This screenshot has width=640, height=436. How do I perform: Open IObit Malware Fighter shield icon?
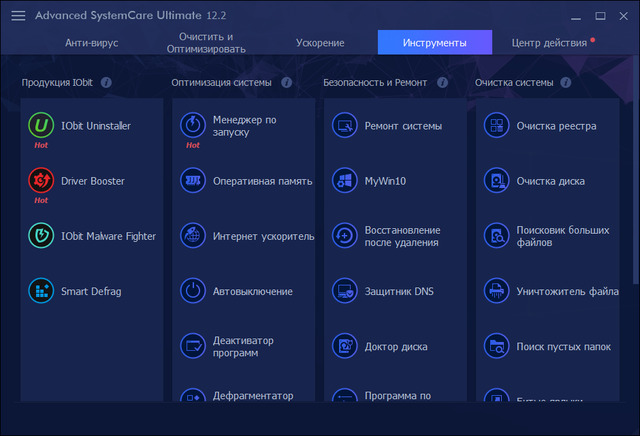[x=41, y=236]
